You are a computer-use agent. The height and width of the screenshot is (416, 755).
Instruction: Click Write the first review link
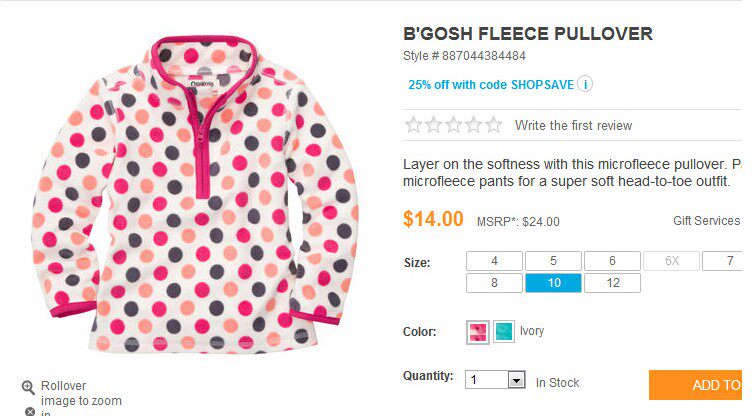573,126
